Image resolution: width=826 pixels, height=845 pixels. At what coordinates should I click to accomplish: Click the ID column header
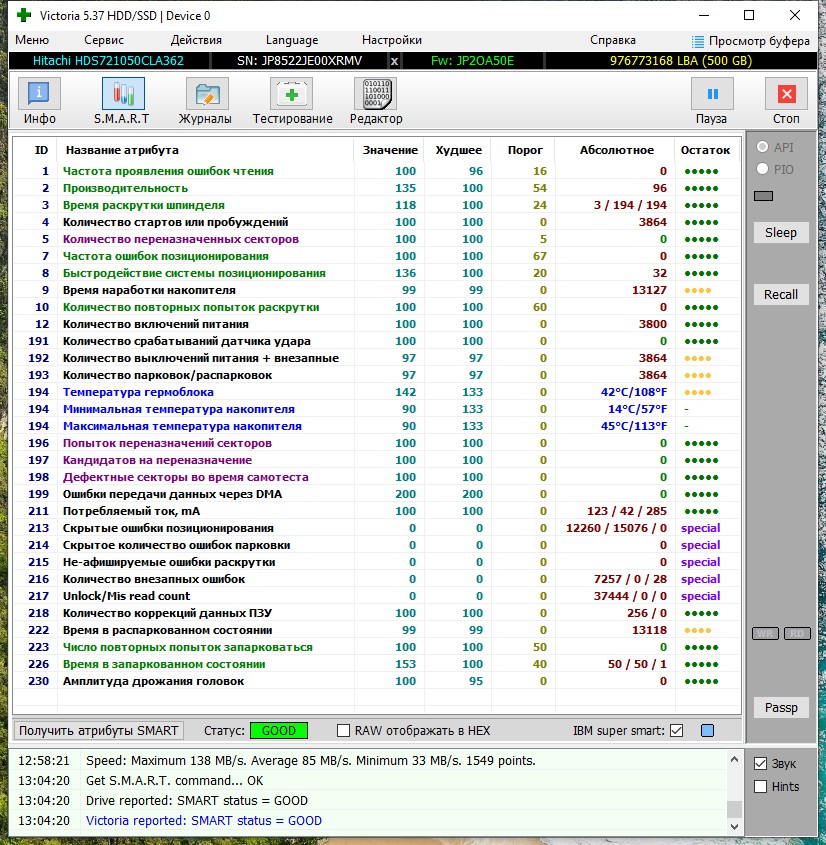(x=41, y=150)
